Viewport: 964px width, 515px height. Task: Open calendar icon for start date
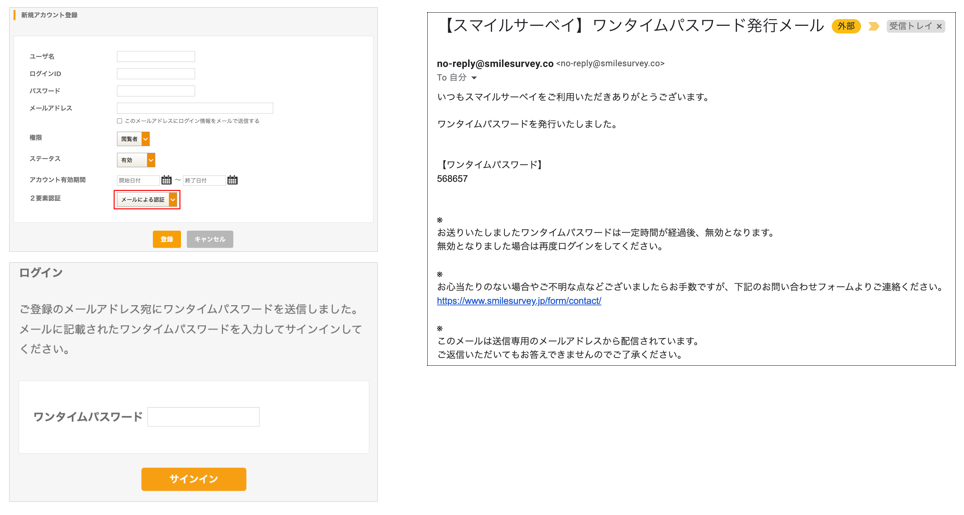[x=167, y=180]
